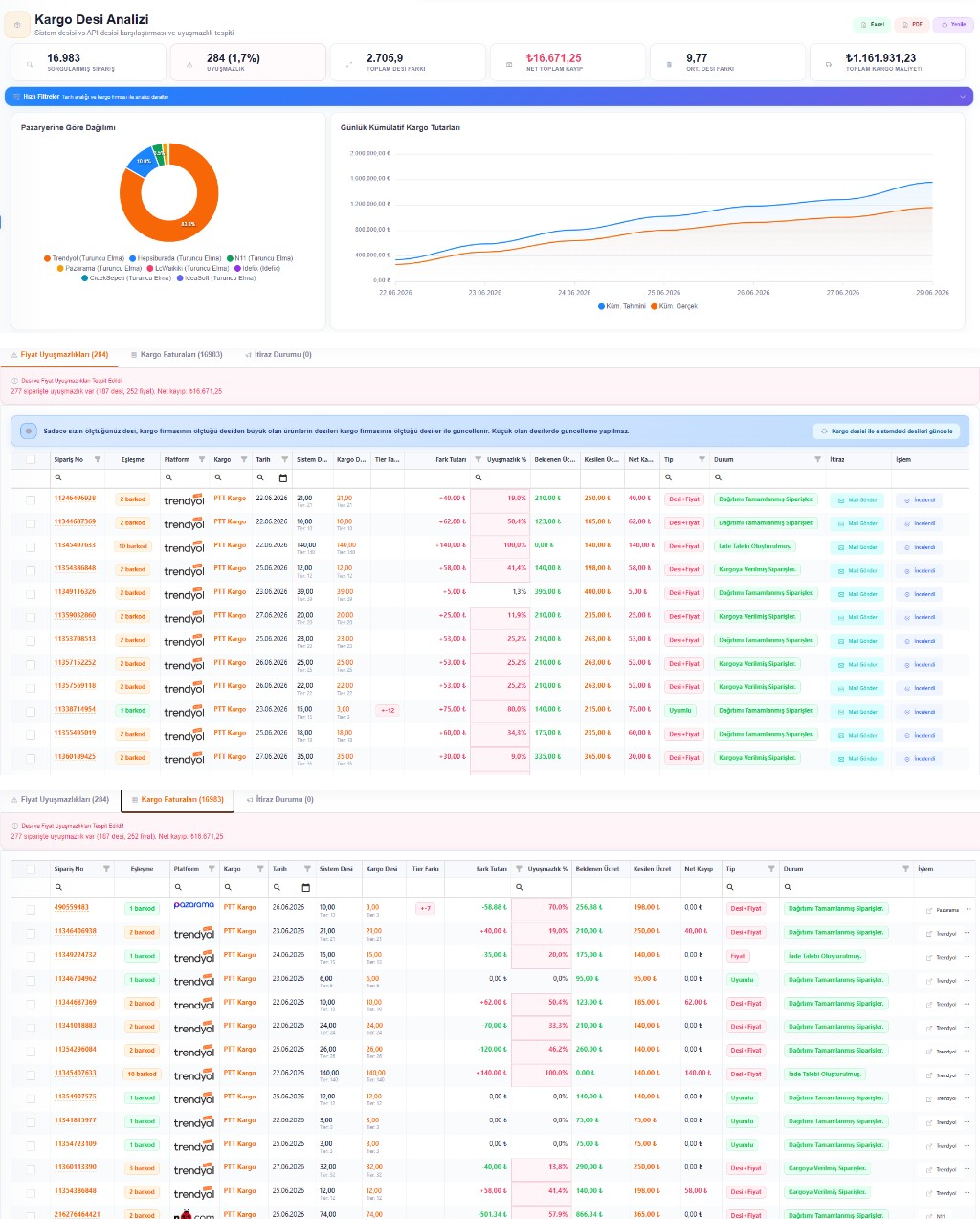Open order link 11345407633 in the upper table
980x1219 pixels.
tap(75, 545)
